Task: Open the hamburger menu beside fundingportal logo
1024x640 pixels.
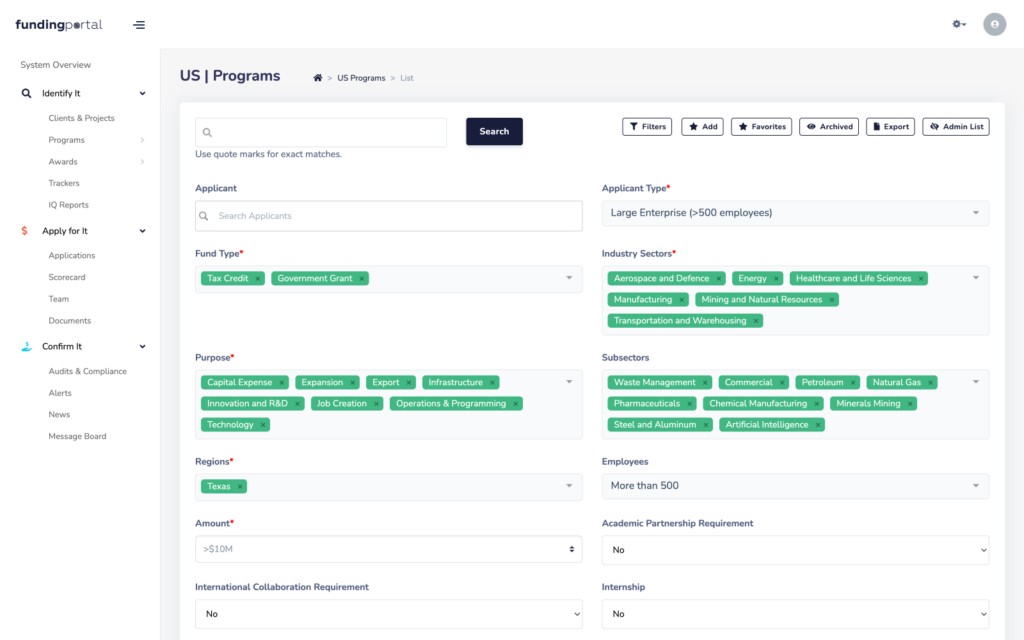Action: [138, 25]
